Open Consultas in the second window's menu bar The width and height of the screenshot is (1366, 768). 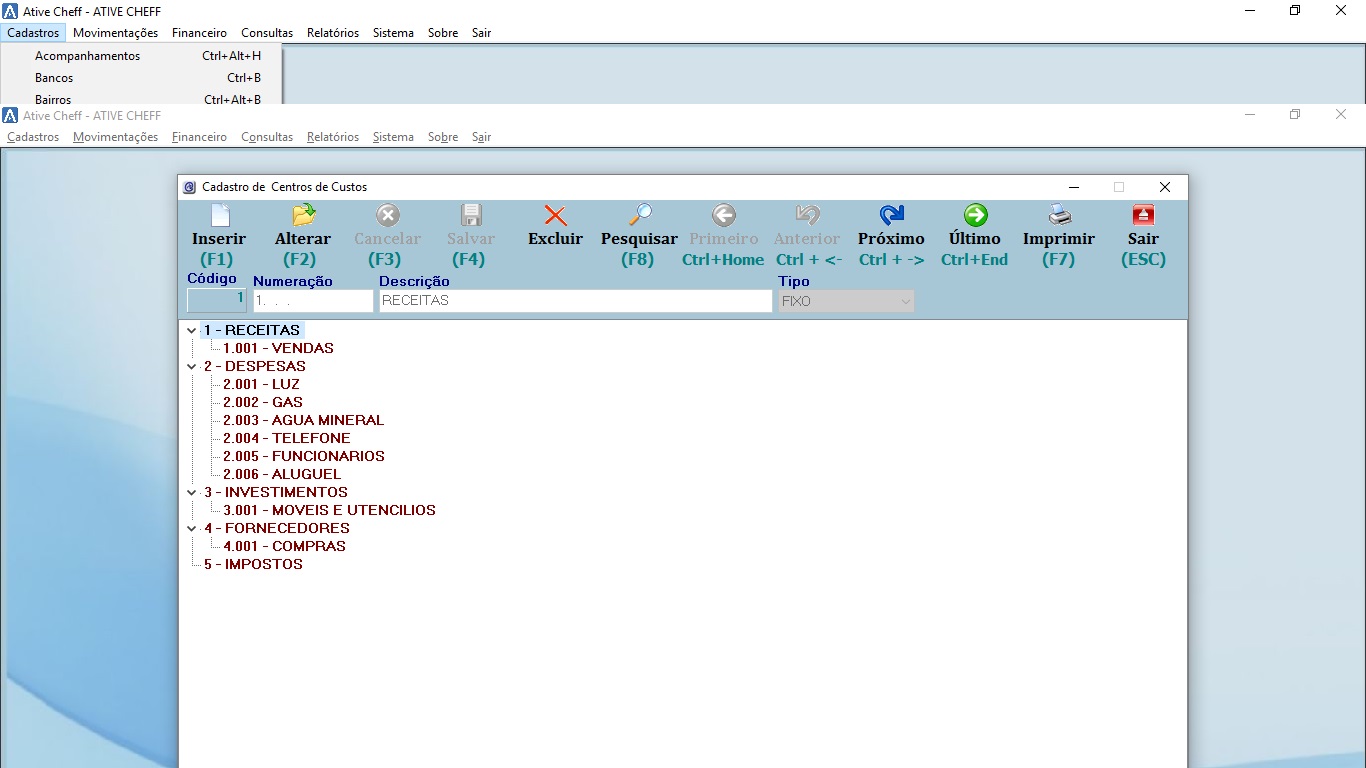(267, 137)
